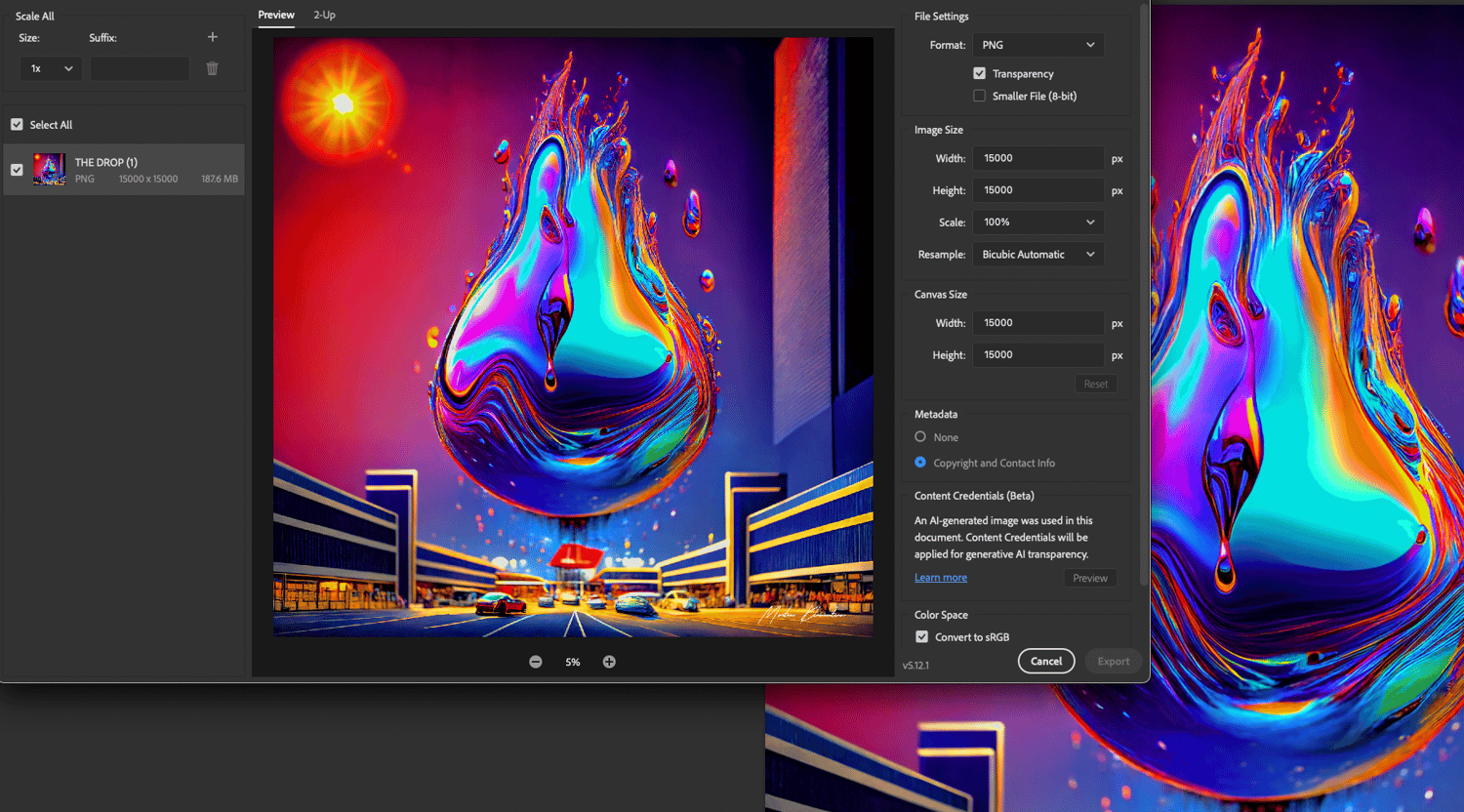1464x812 pixels.
Task: Click THE DROP (1) asset thumbnail
Action: [x=49, y=170]
